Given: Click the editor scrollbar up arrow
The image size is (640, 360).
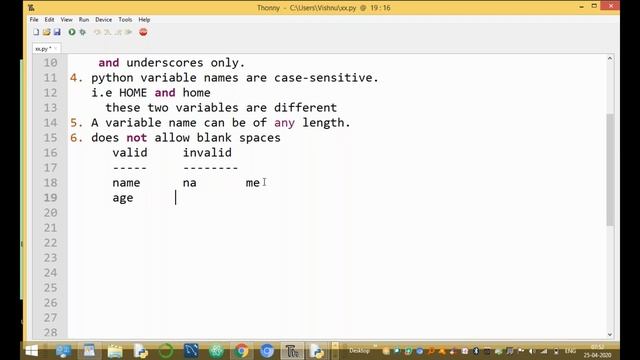Looking at the screenshot, I should tap(610, 58).
